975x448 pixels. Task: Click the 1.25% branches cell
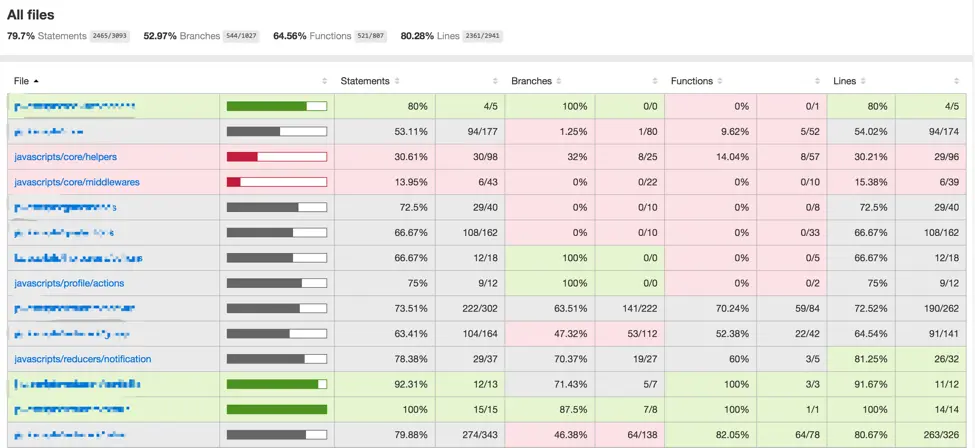coord(550,132)
